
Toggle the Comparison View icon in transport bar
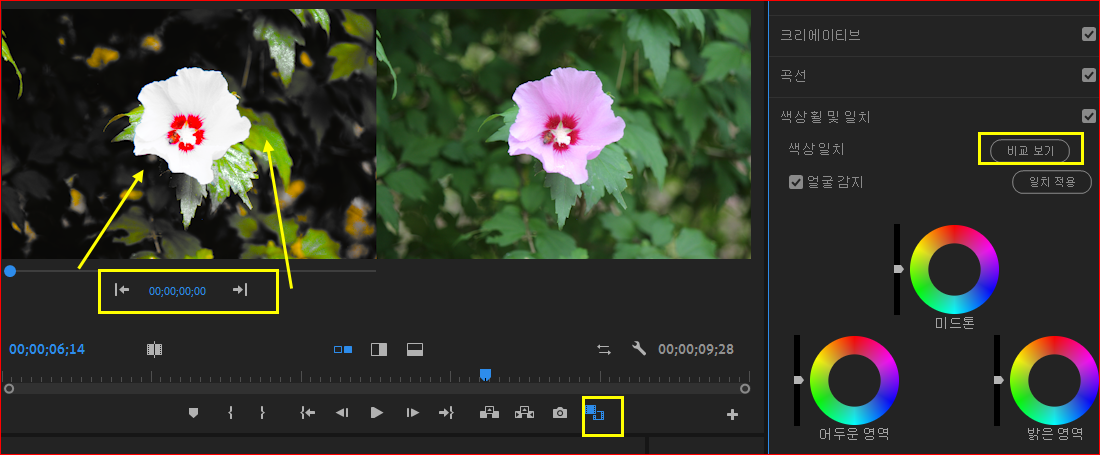pyautogui.click(x=595, y=412)
